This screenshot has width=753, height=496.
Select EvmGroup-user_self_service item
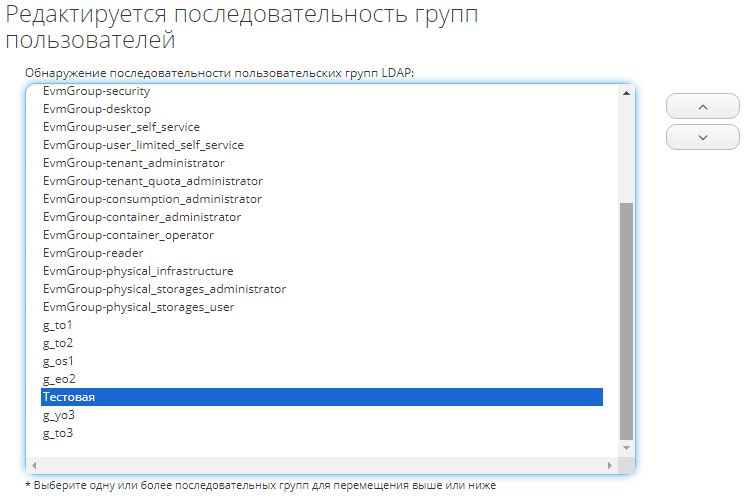tap(121, 127)
